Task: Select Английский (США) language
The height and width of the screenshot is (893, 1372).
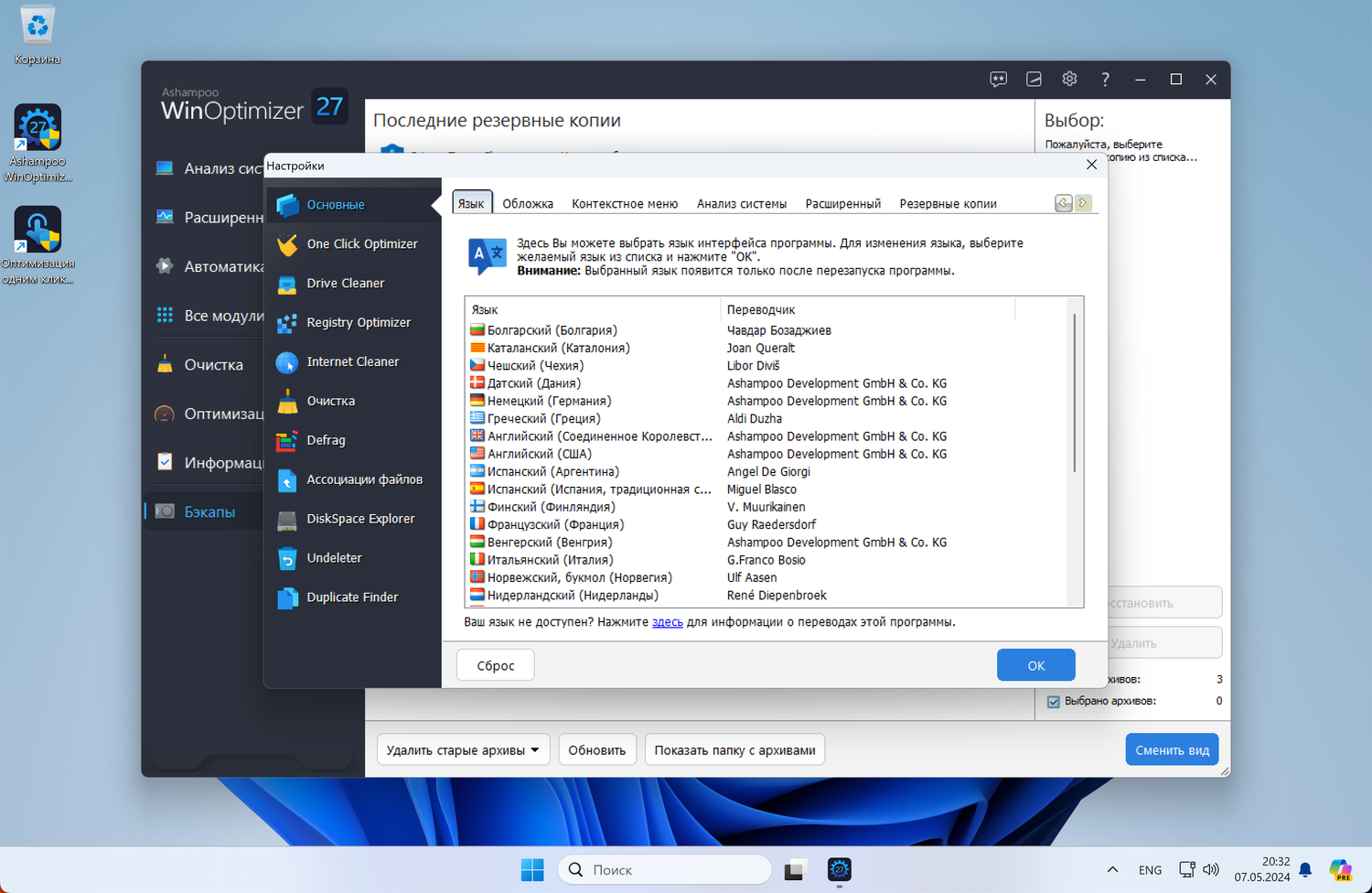Action: (x=531, y=454)
